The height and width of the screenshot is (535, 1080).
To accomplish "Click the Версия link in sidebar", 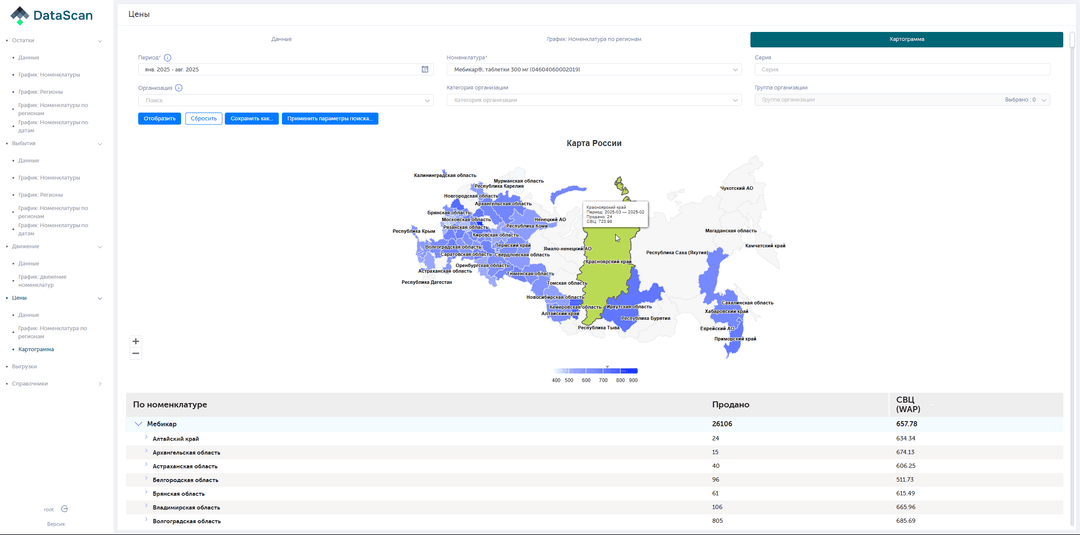I will tap(56, 524).
